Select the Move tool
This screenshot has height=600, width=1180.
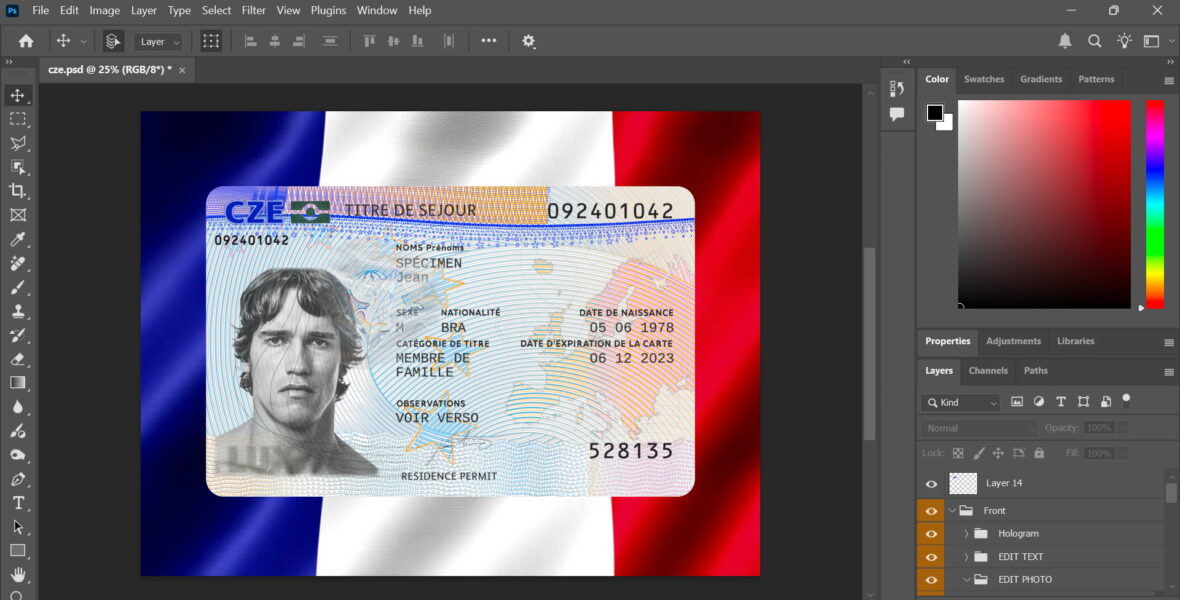click(x=18, y=95)
